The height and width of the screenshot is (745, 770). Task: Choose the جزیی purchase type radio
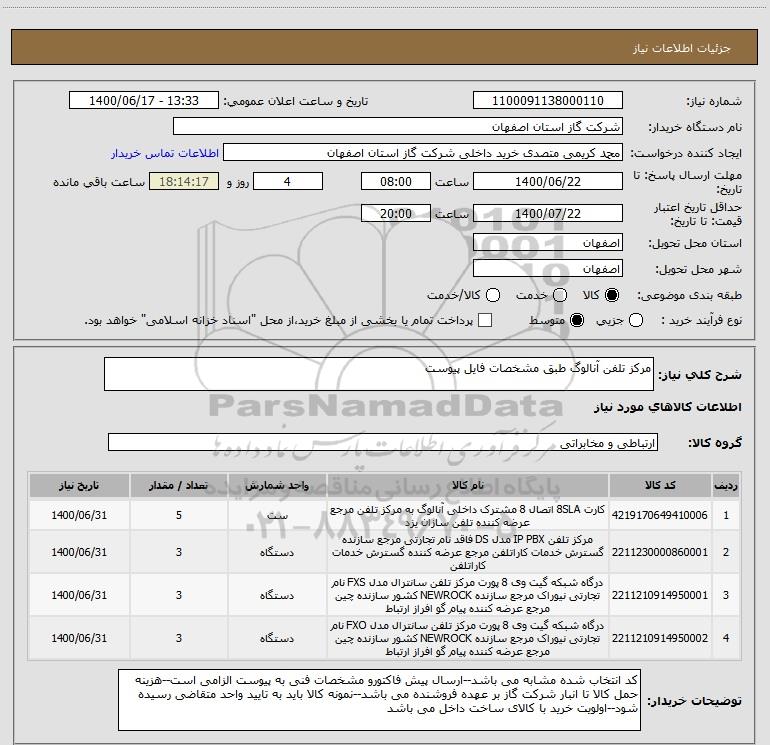[635, 320]
